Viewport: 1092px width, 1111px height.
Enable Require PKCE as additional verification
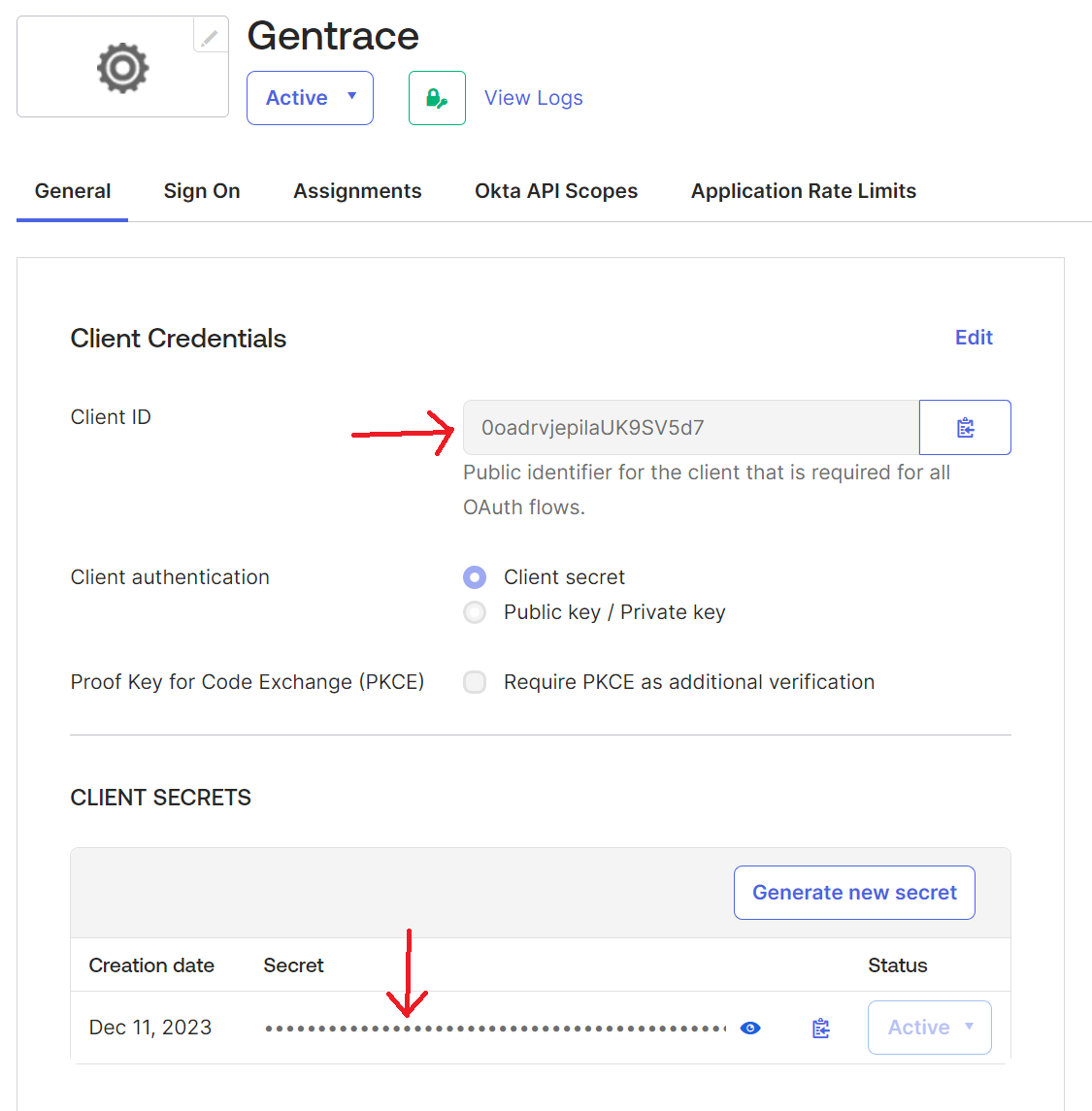(475, 682)
